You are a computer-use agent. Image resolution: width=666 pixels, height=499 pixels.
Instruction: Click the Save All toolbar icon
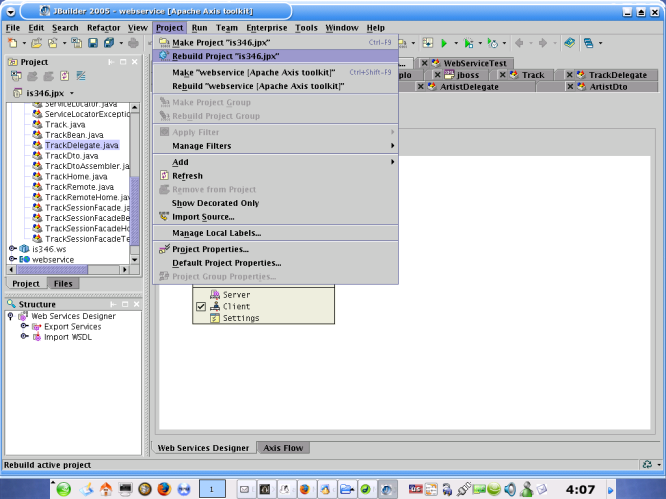pos(107,44)
